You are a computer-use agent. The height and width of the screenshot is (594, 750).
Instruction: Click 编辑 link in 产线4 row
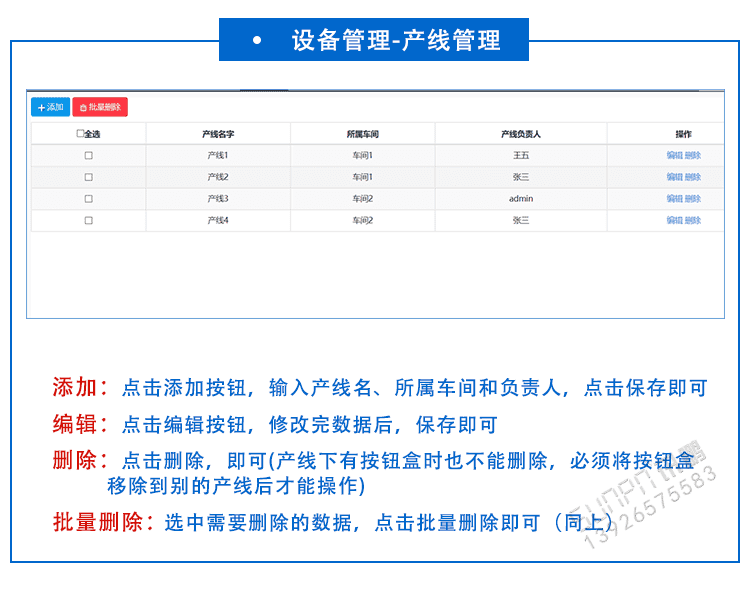point(675,220)
